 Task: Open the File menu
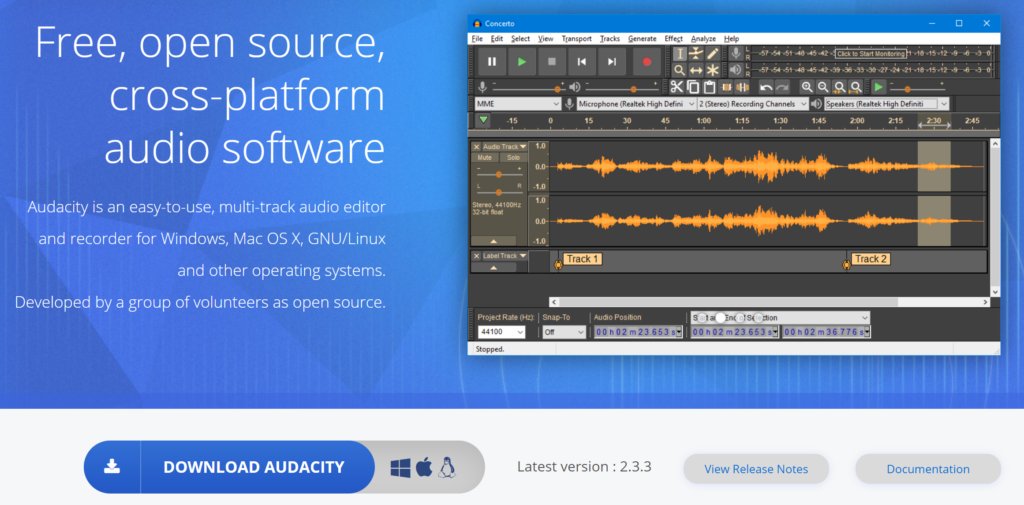[x=477, y=39]
